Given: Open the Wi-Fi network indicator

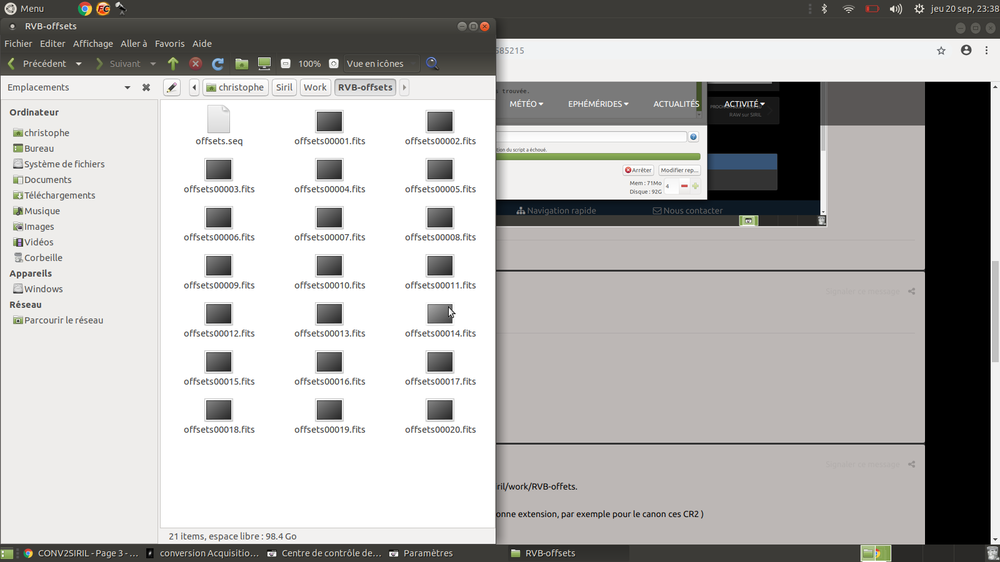Looking at the screenshot, I should pos(848,9).
